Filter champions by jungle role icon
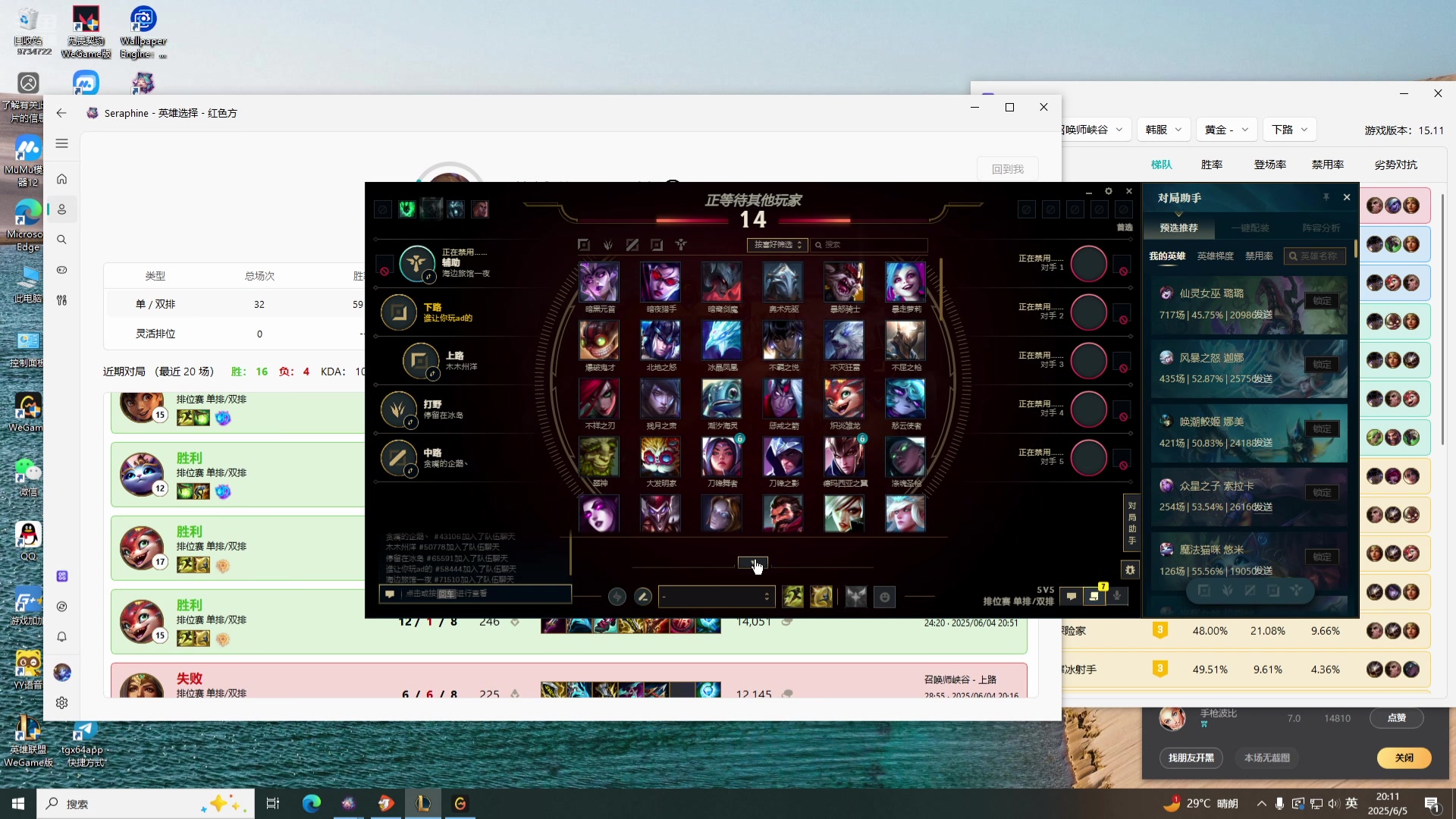Screen dimensions: 1456x819 (607, 245)
